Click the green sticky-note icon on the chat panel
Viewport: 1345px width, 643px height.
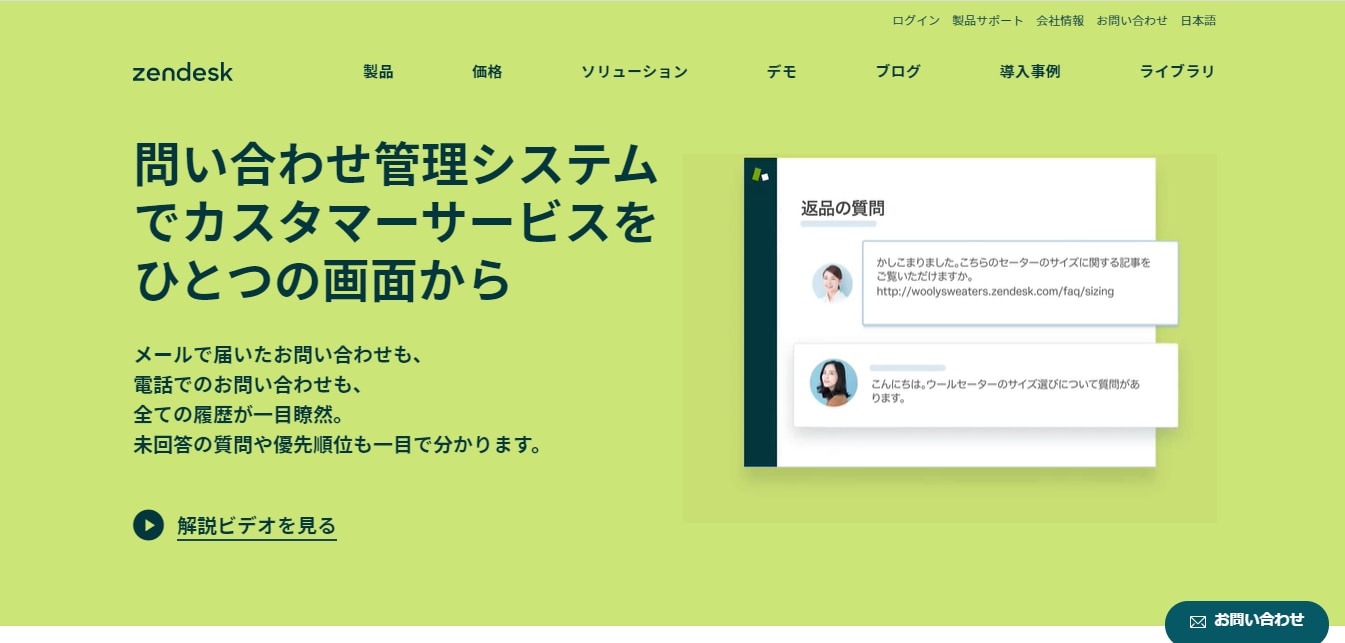tap(761, 172)
